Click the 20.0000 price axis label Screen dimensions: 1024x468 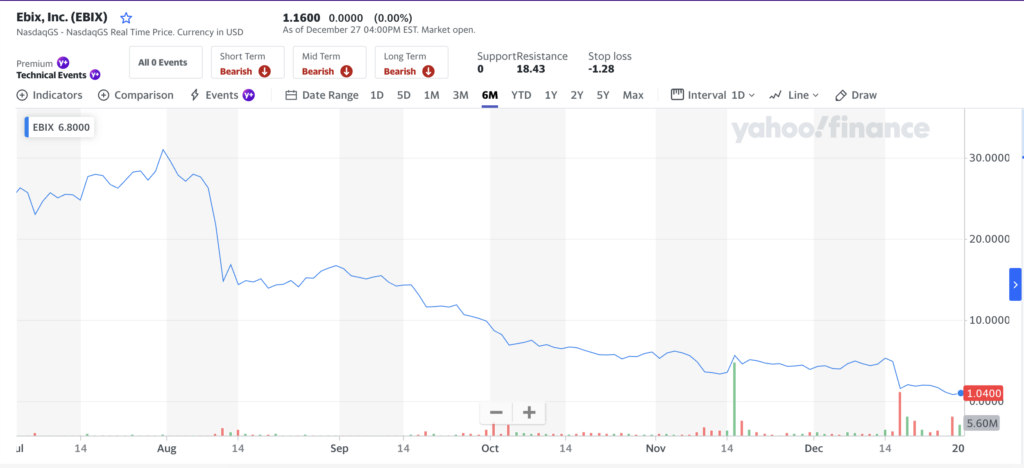pyautogui.click(x=987, y=240)
